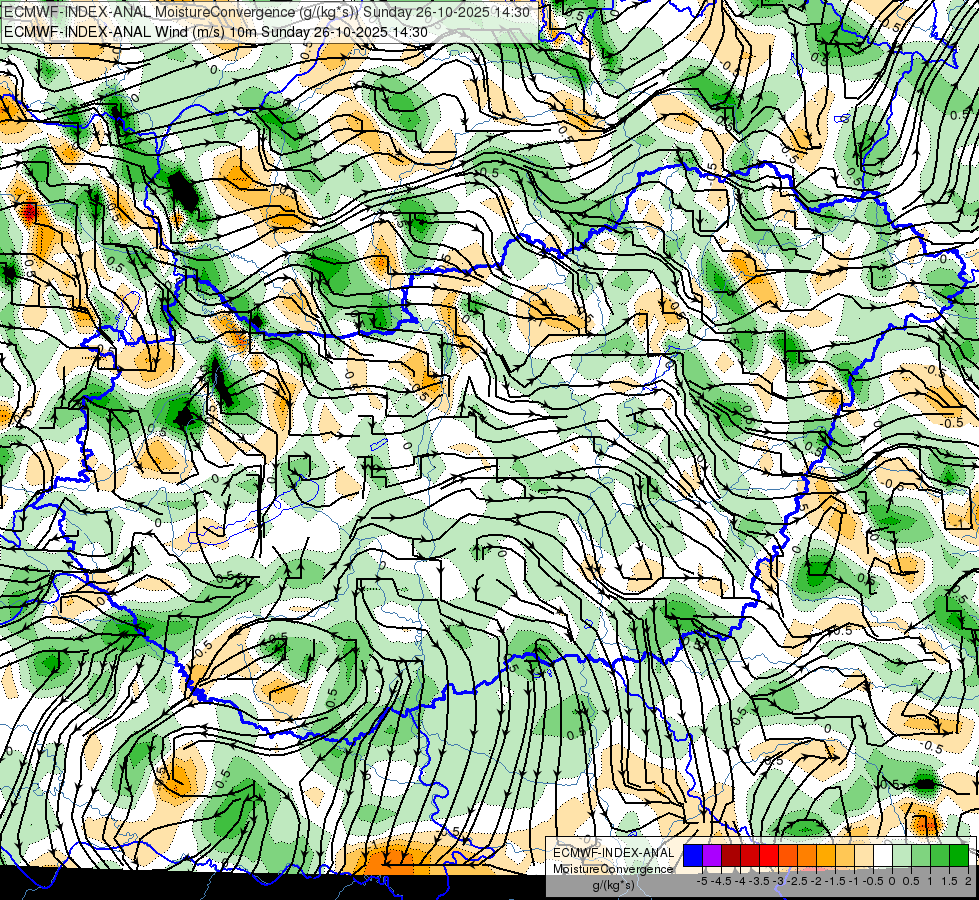The width and height of the screenshot is (979, 900).
Task: Click the '-3.5' legend tick value
Action: click(x=759, y=881)
